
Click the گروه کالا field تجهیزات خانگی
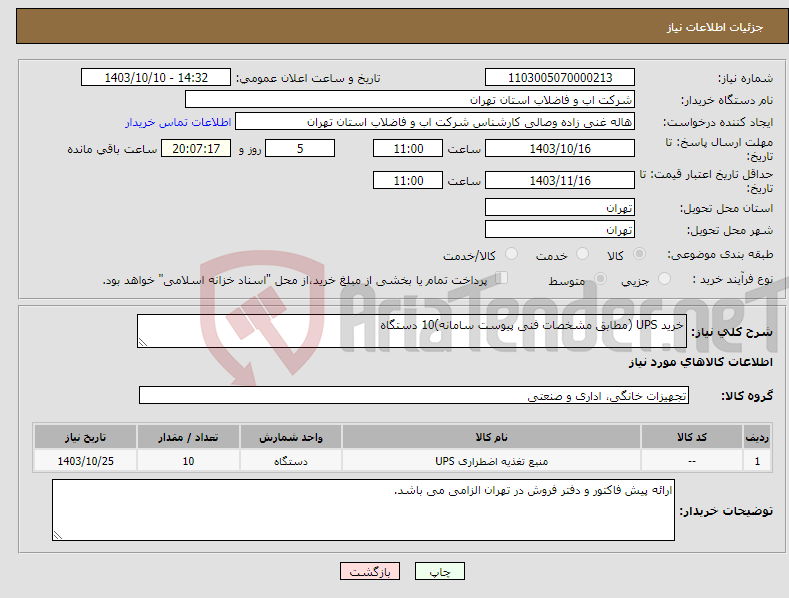(414, 396)
